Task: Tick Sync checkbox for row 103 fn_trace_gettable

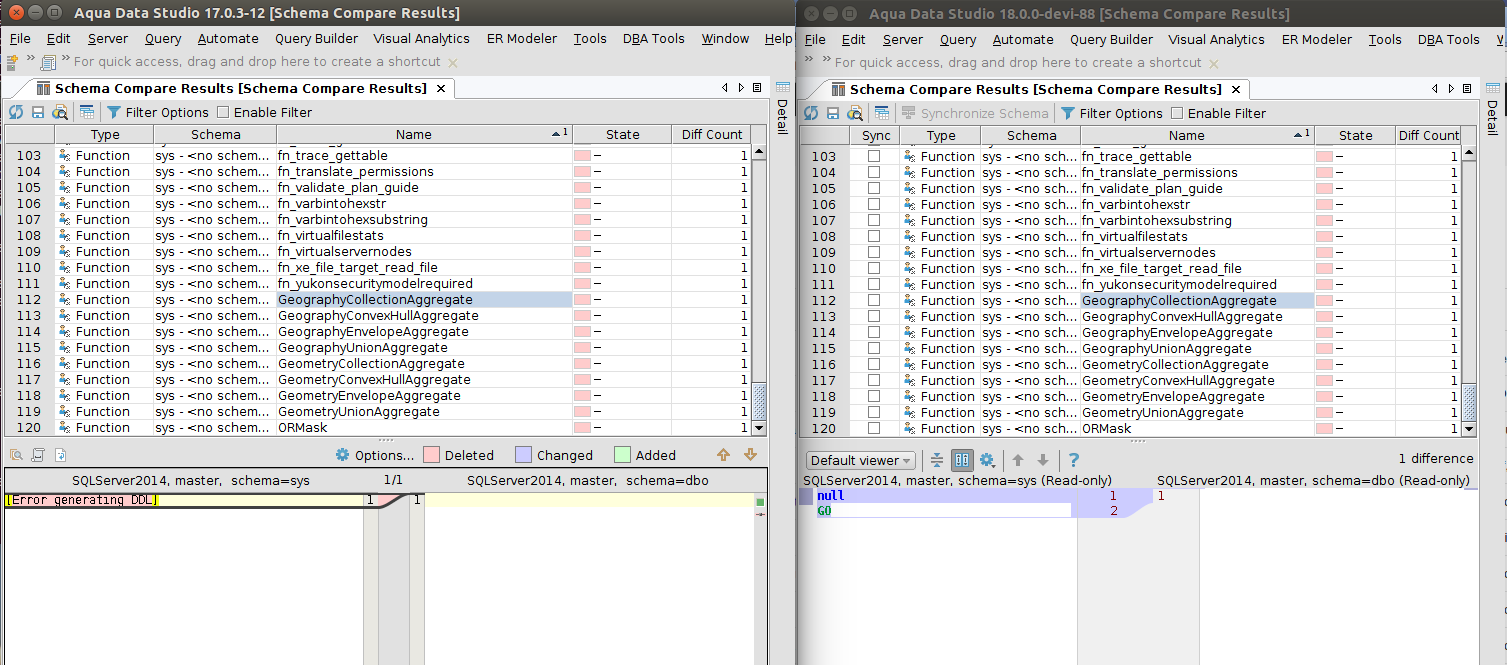Action: (874, 156)
